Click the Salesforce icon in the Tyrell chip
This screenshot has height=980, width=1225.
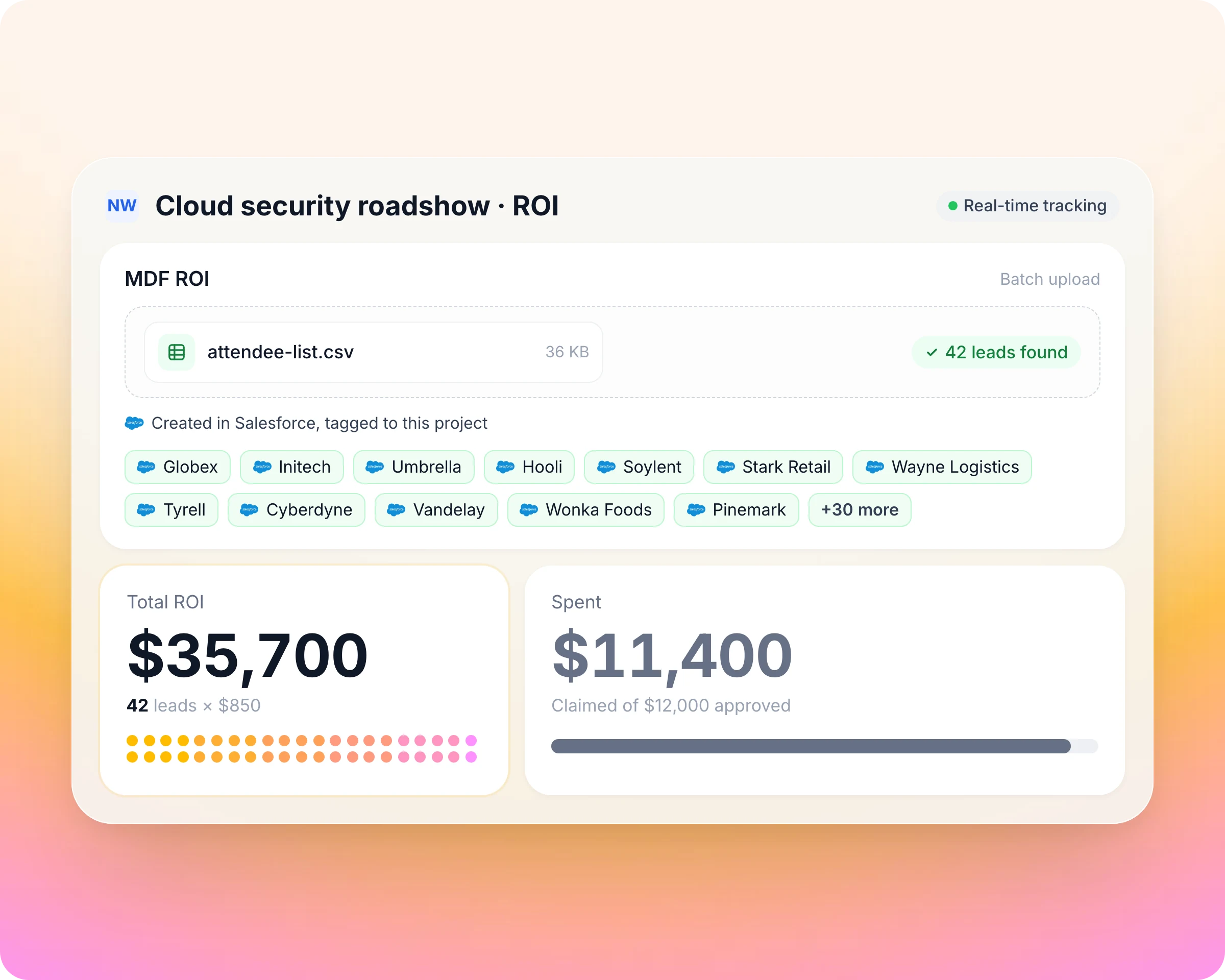[146, 509]
